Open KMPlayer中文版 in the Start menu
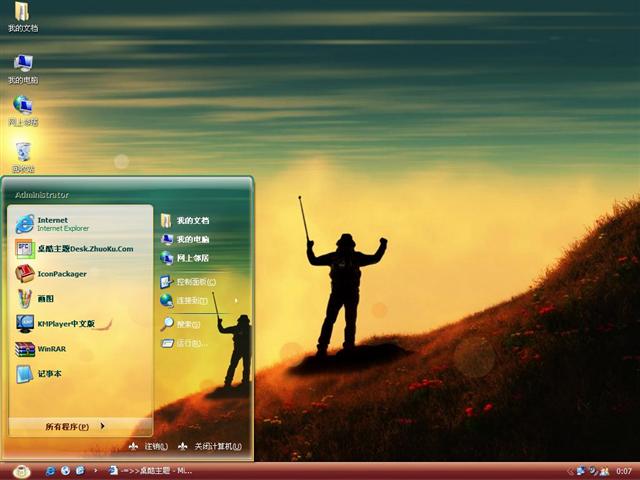Image resolution: width=640 pixels, height=480 pixels. click(x=65, y=324)
